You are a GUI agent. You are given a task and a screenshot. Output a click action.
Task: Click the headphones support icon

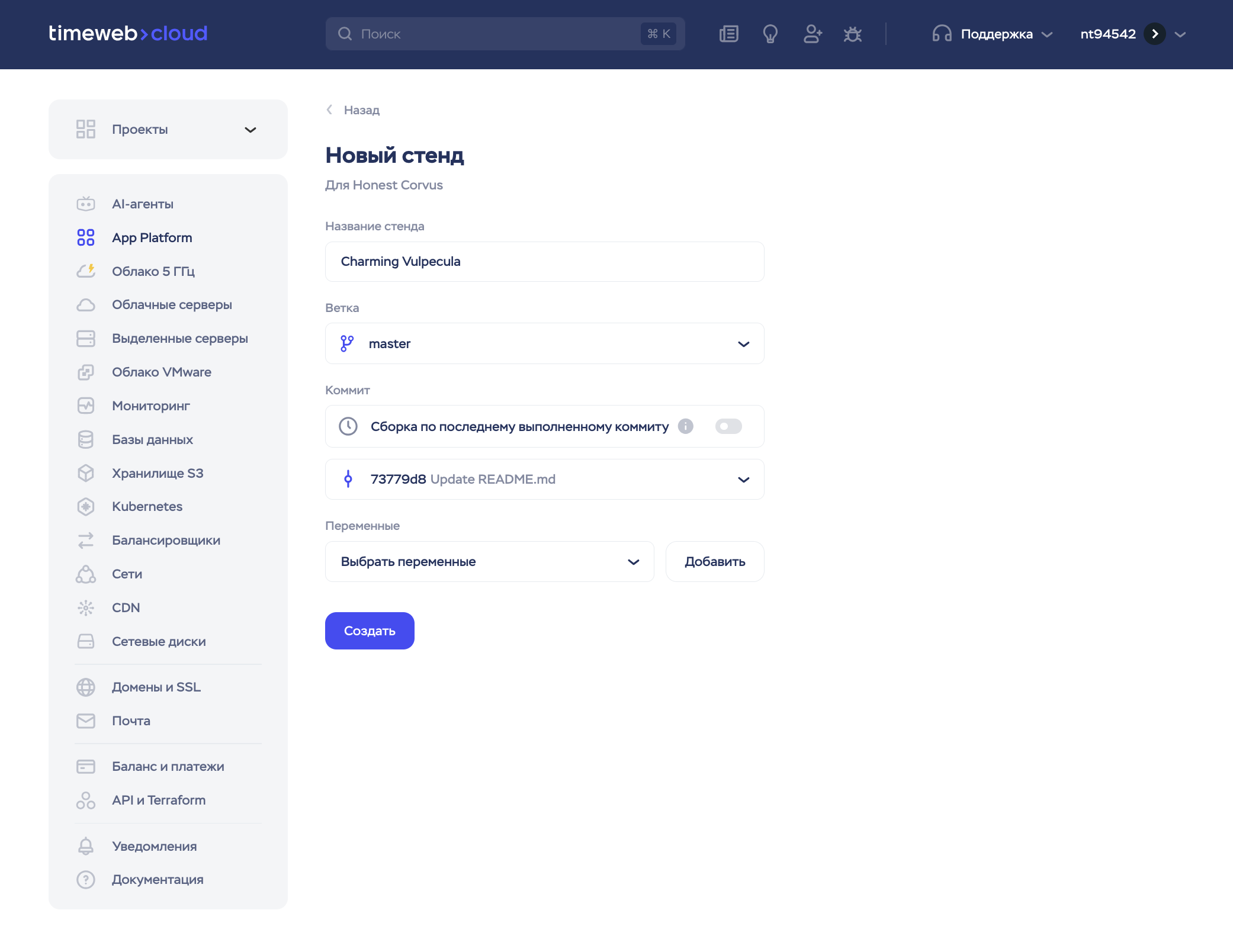coord(942,34)
